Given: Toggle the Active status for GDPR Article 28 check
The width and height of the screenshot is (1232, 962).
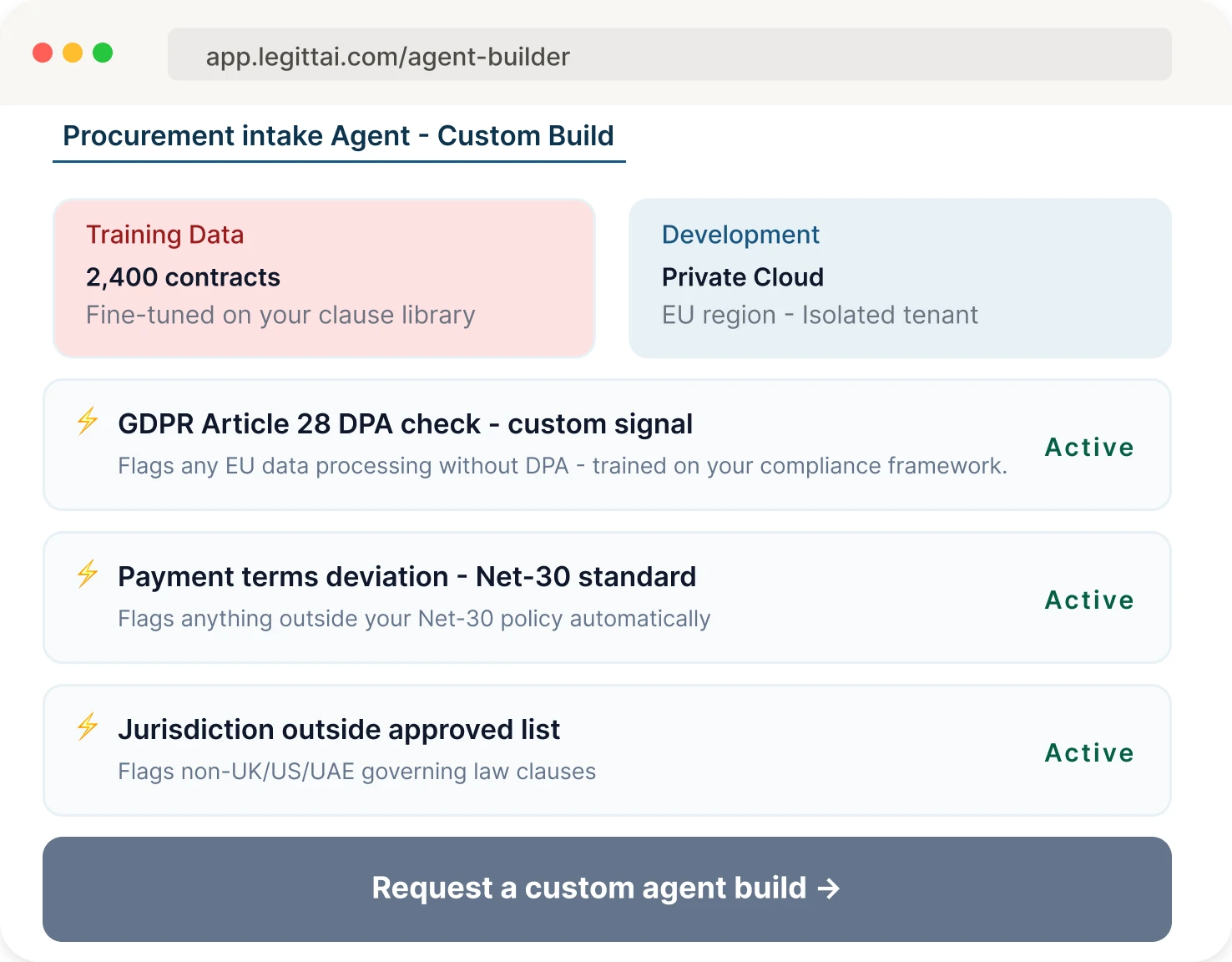Looking at the screenshot, I should coord(1088,447).
